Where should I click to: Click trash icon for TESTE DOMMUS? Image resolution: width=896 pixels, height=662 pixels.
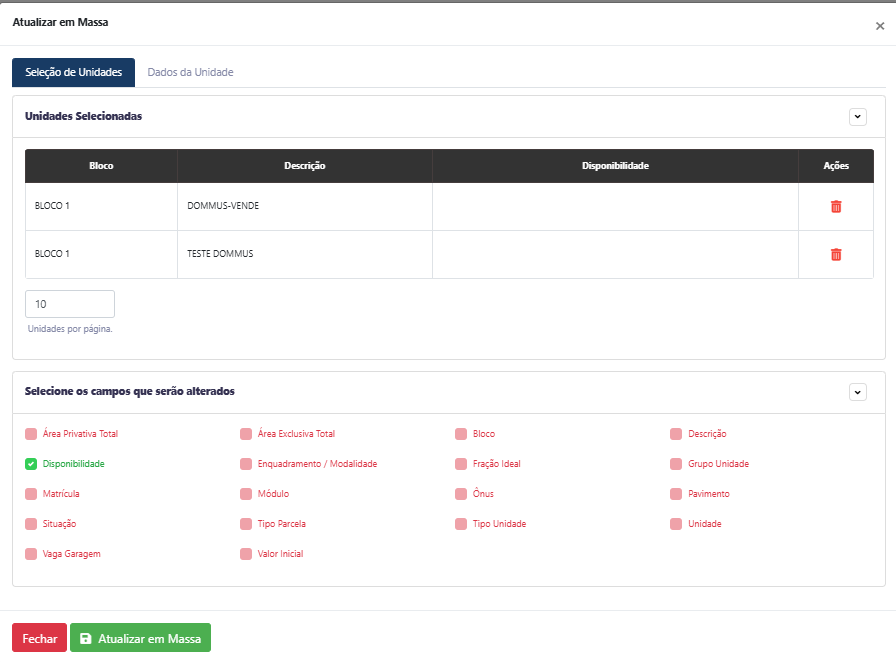[x=836, y=254]
